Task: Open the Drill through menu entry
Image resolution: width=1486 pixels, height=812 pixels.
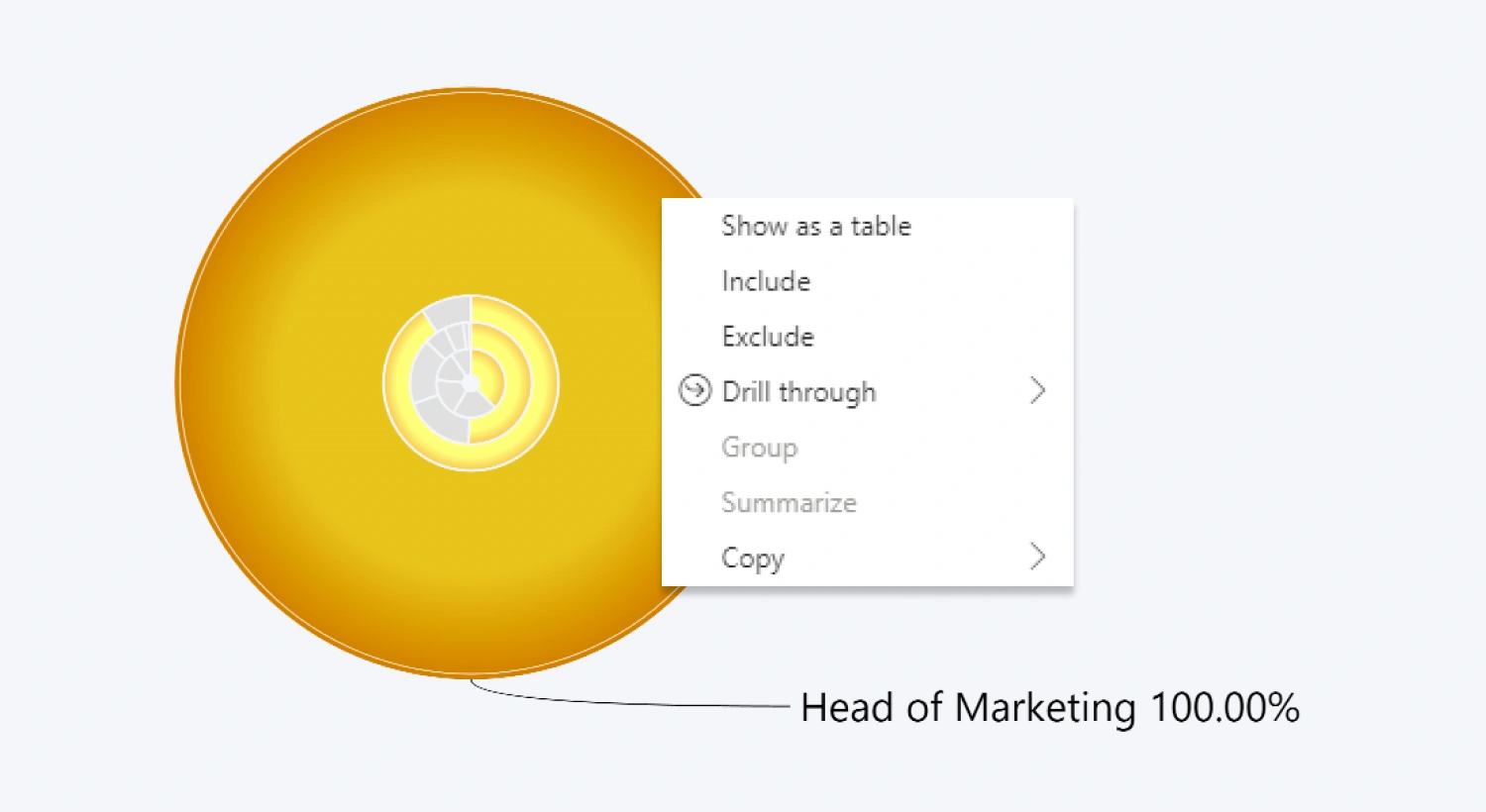Action: pos(798,391)
